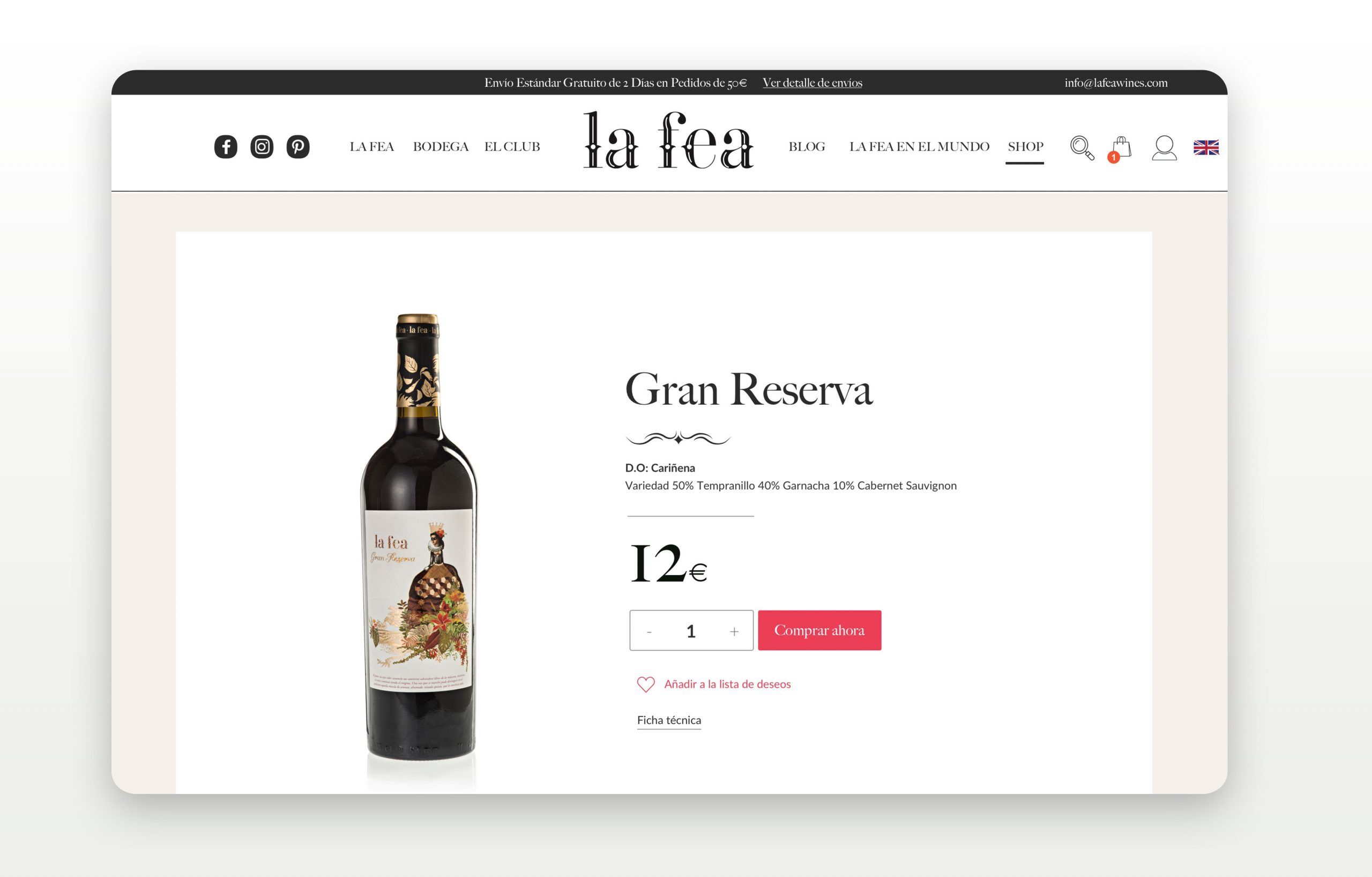This screenshot has width=1372, height=877.
Task: Open the Instagram social icon
Action: 262,147
